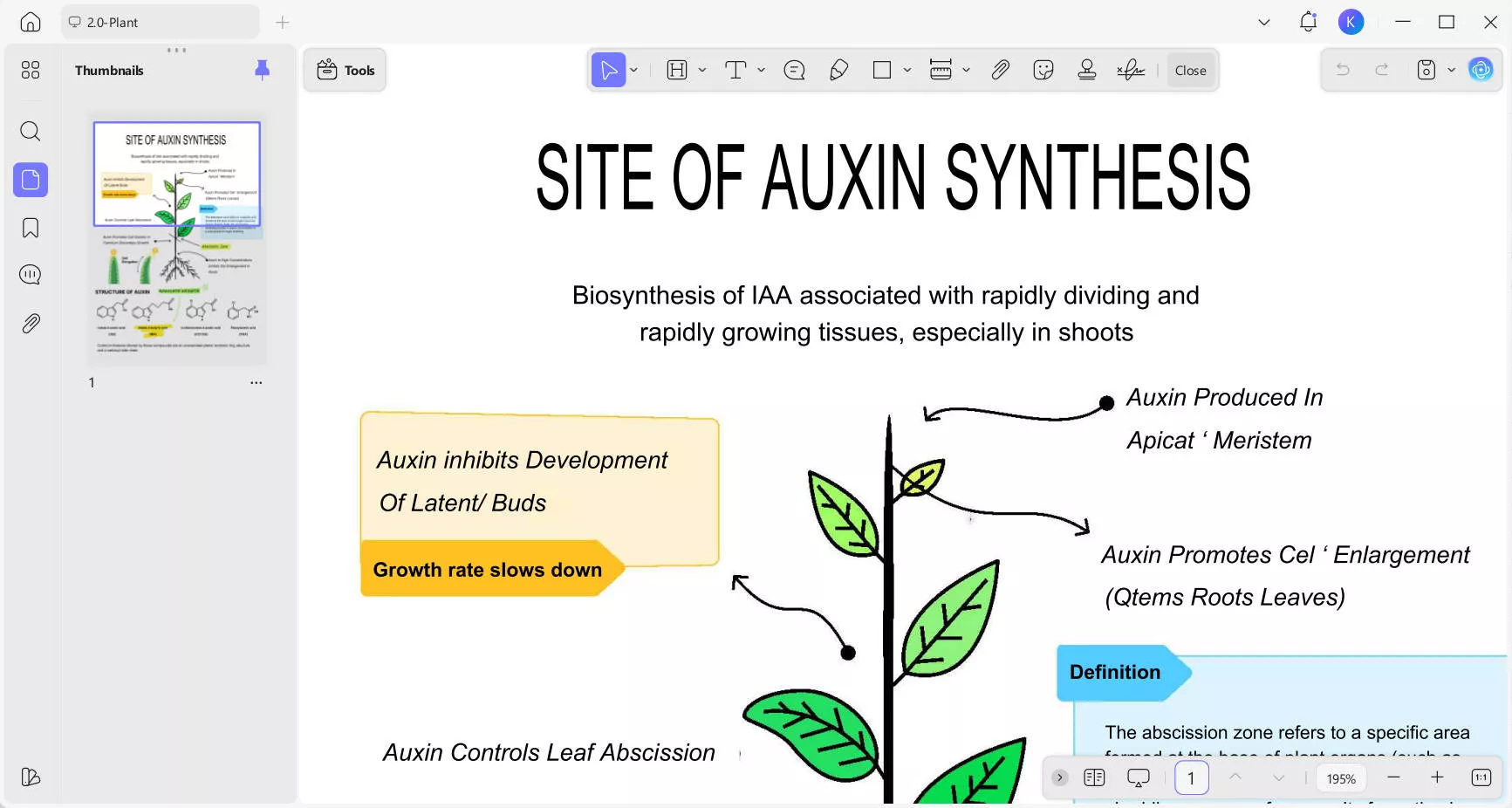The image size is (1512, 808).
Task: Add a new tab with plus
Action: pos(282,22)
